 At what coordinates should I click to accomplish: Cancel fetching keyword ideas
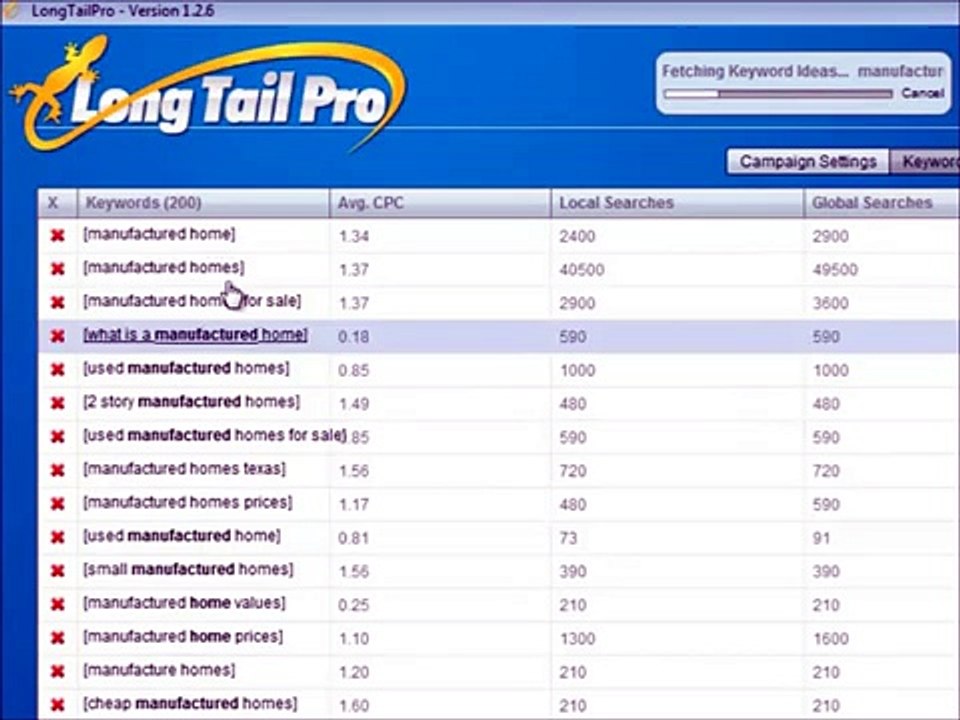[922, 94]
